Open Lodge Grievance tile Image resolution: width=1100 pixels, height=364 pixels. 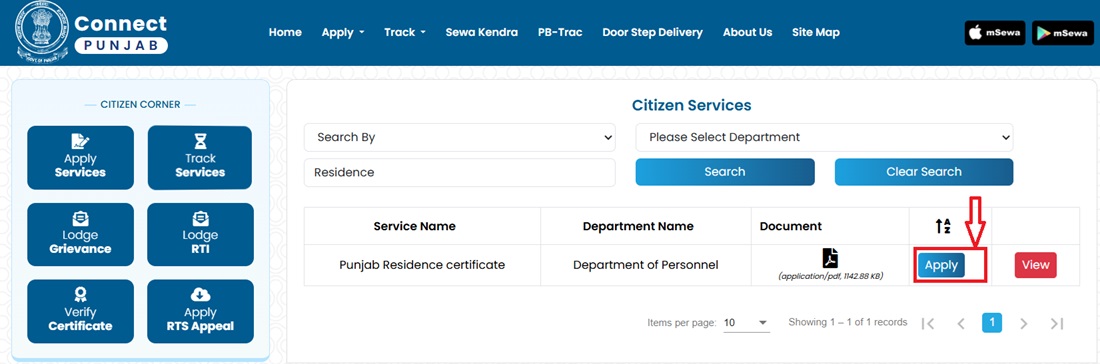[x=80, y=235]
